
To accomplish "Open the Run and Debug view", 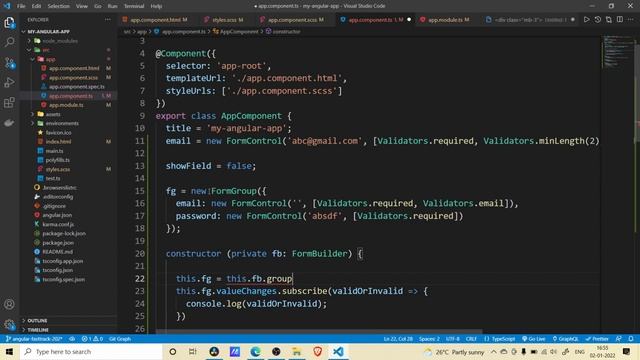I will [x=9, y=82].
